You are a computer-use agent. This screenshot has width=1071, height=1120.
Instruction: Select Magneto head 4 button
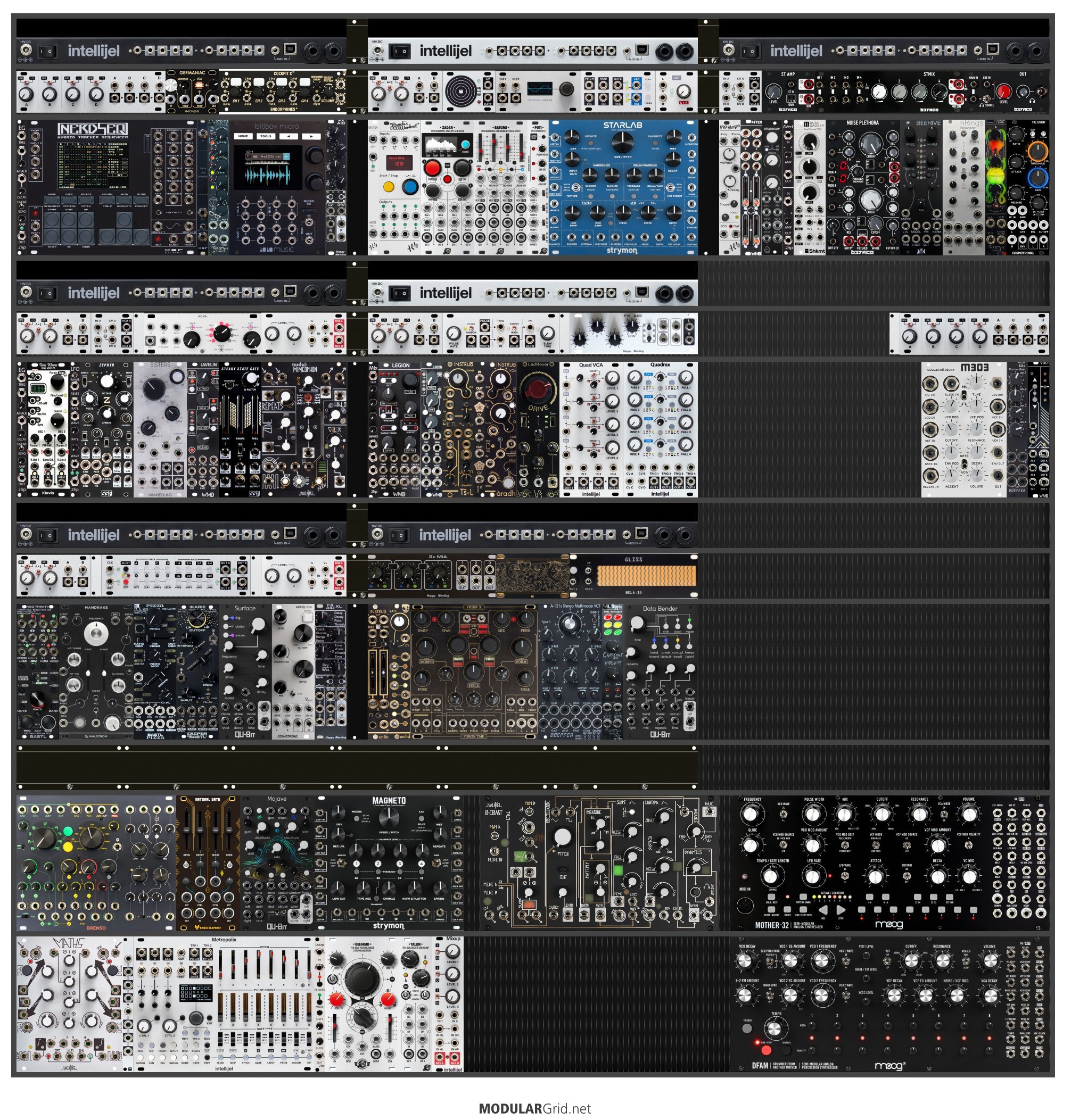point(422,864)
